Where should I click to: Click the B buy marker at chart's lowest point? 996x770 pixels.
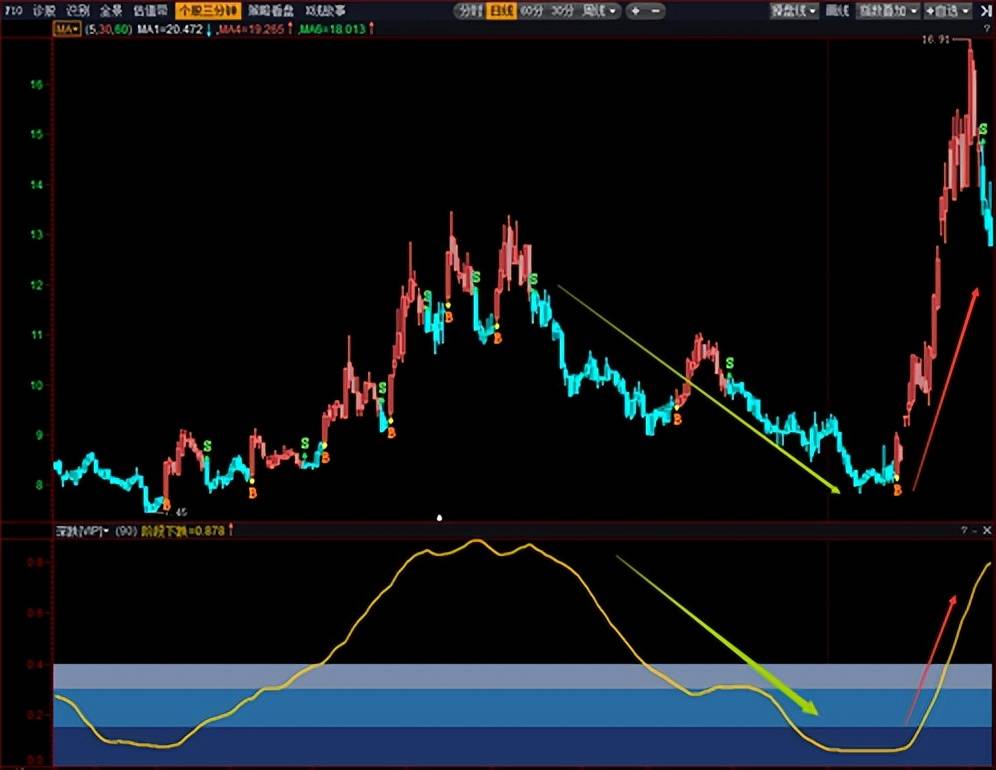pos(166,506)
